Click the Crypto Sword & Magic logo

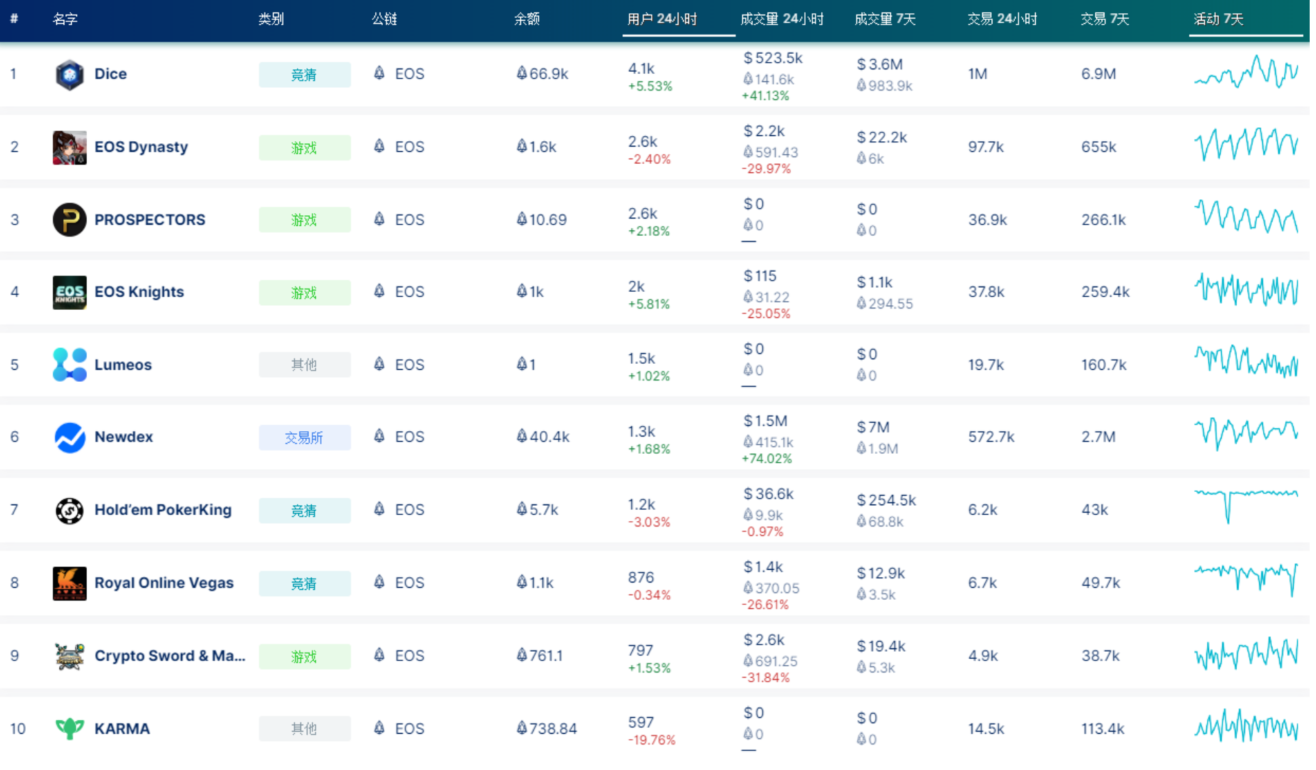tap(69, 656)
